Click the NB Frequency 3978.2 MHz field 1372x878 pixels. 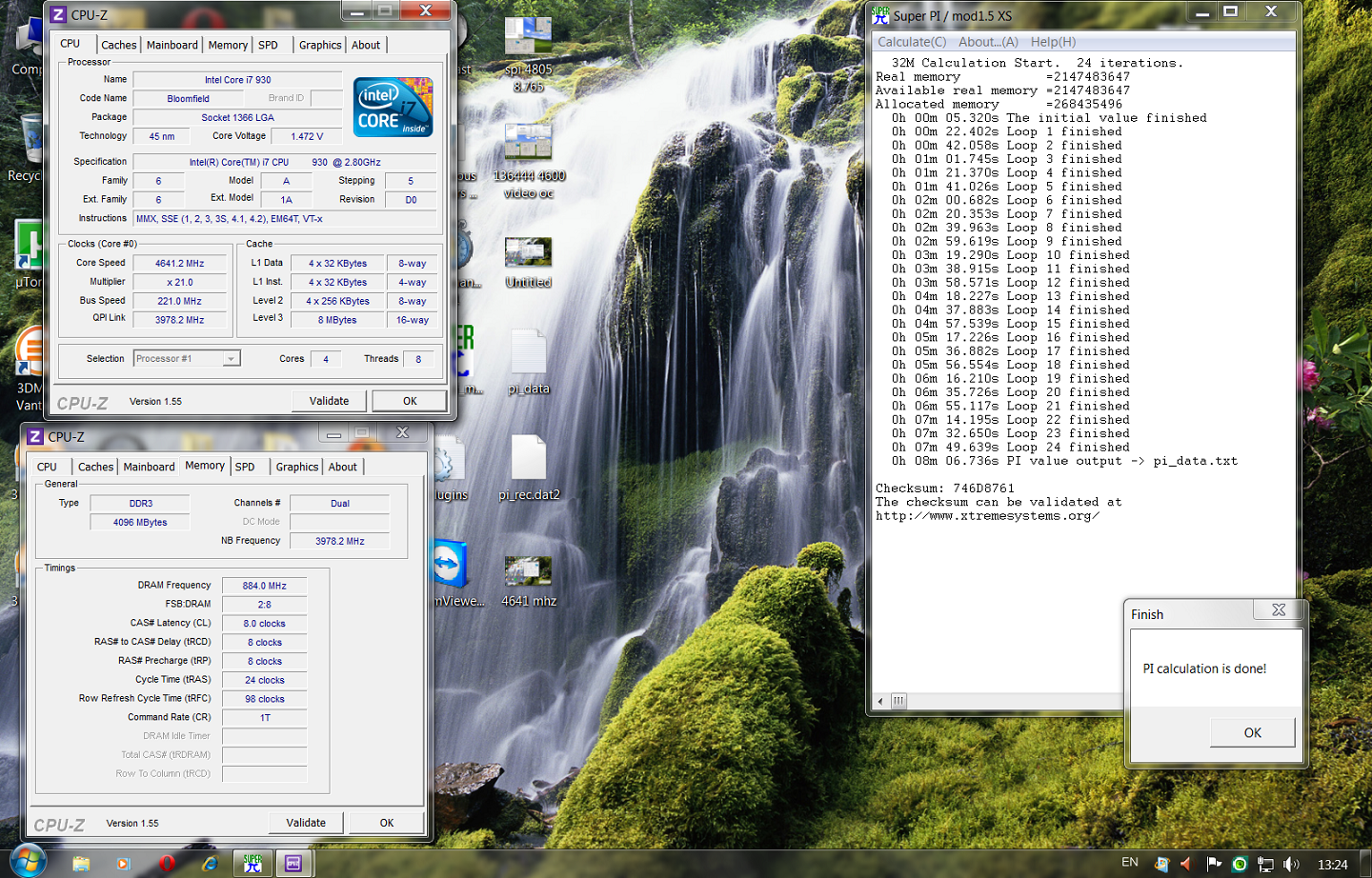(x=340, y=541)
